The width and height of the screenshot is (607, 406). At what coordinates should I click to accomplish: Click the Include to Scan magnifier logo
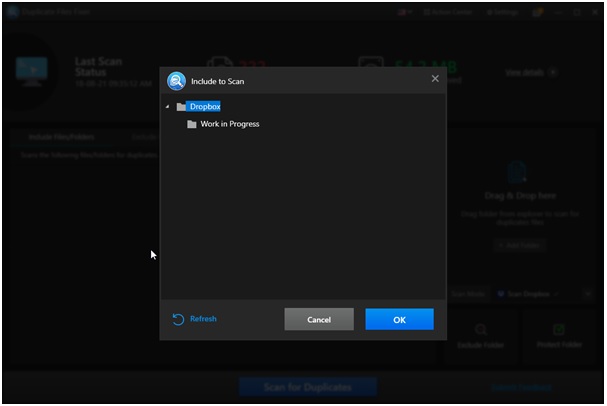(177, 81)
